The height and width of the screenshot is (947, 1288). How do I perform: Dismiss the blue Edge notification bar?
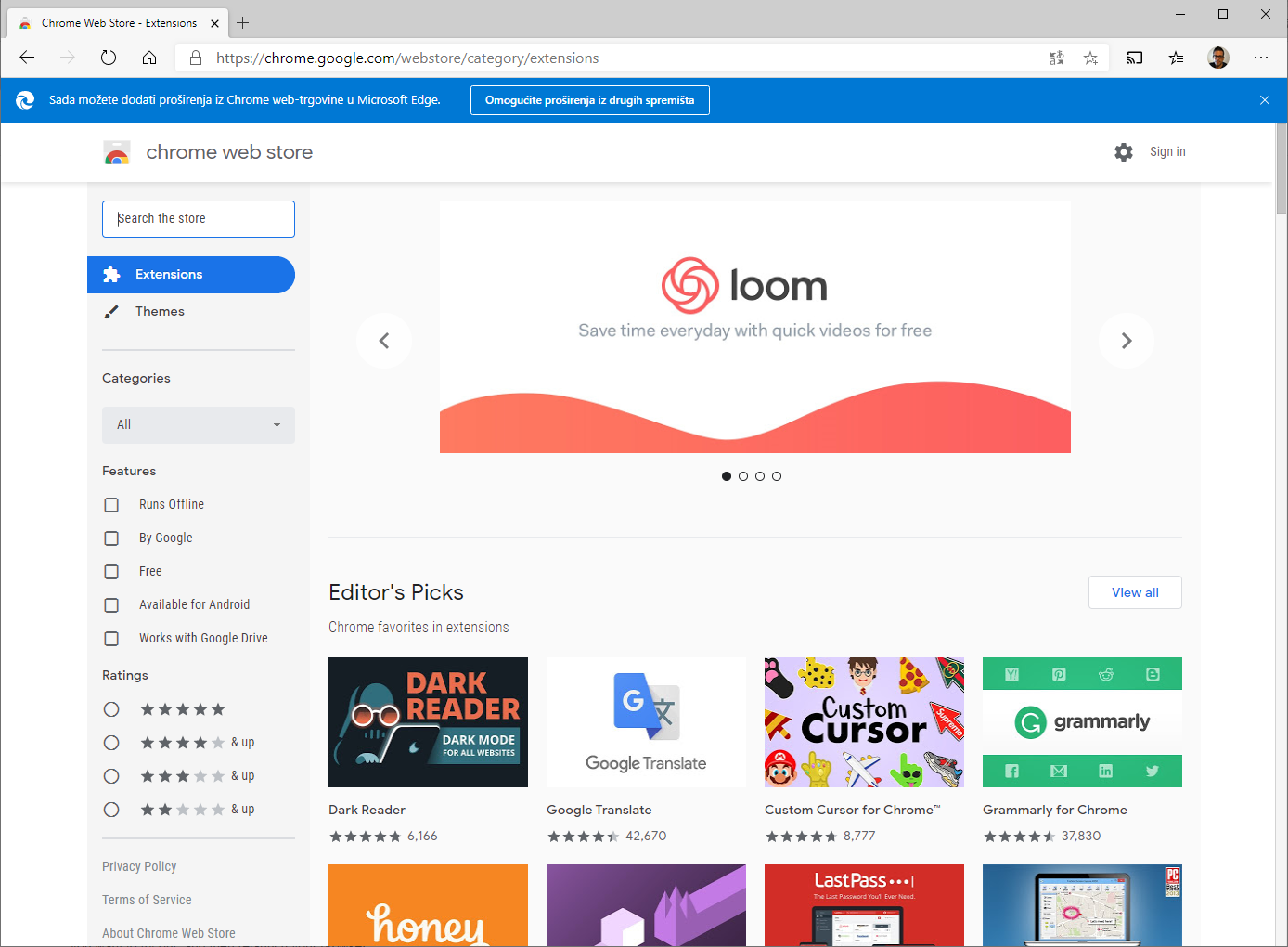1264,100
